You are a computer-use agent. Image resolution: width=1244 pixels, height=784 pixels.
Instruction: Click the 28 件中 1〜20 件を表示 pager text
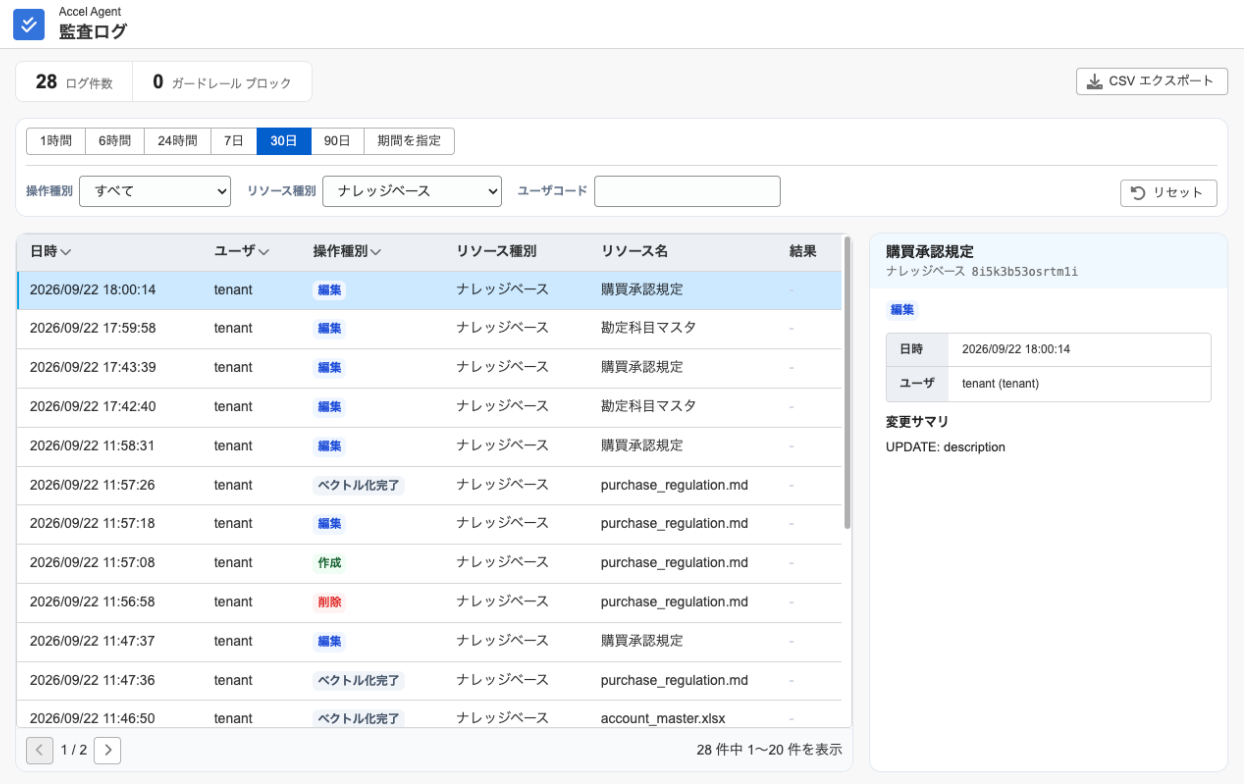click(769, 750)
